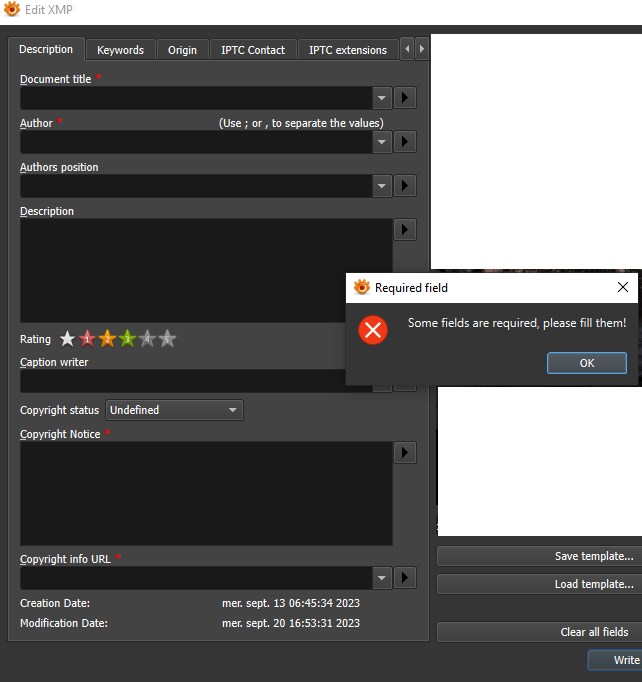Expand the Author dropdown
642x682 pixels.
tap(382, 142)
